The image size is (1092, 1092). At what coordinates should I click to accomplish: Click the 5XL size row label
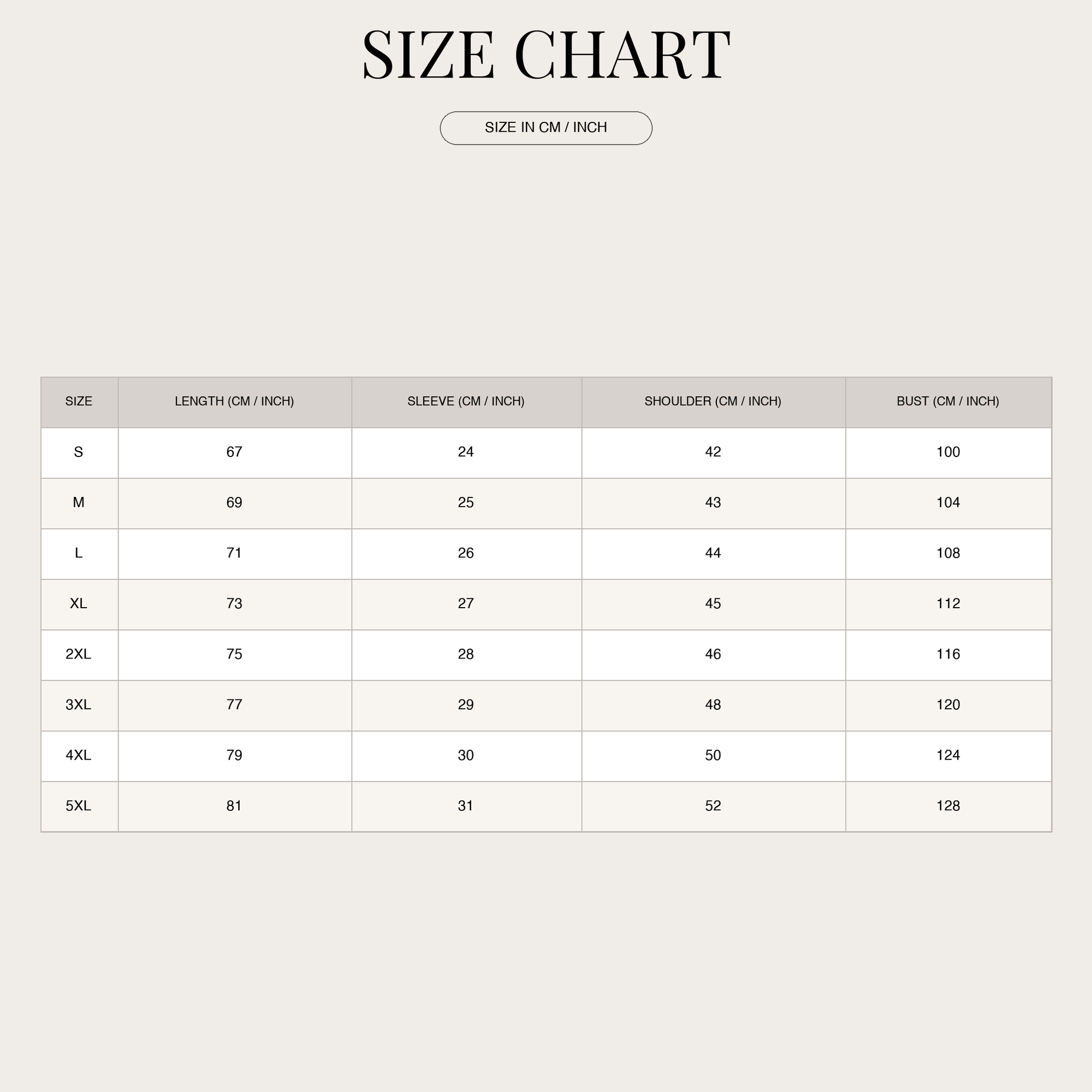[79, 805]
